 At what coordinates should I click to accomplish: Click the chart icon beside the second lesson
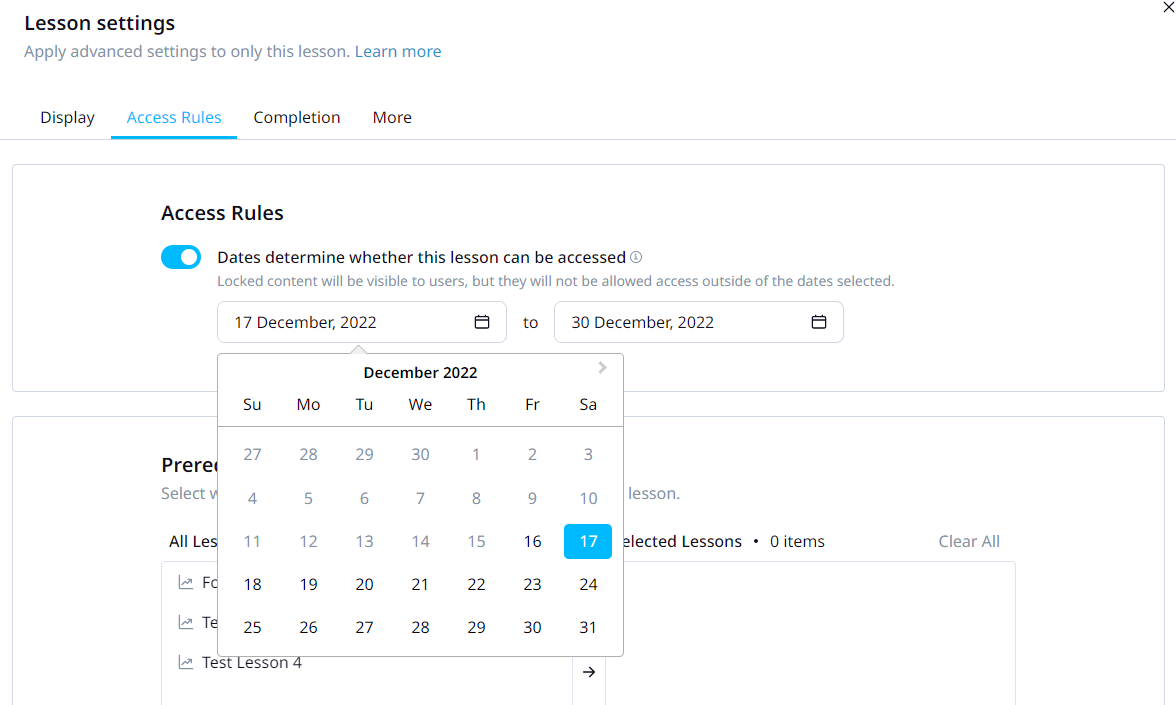(x=185, y=621)
